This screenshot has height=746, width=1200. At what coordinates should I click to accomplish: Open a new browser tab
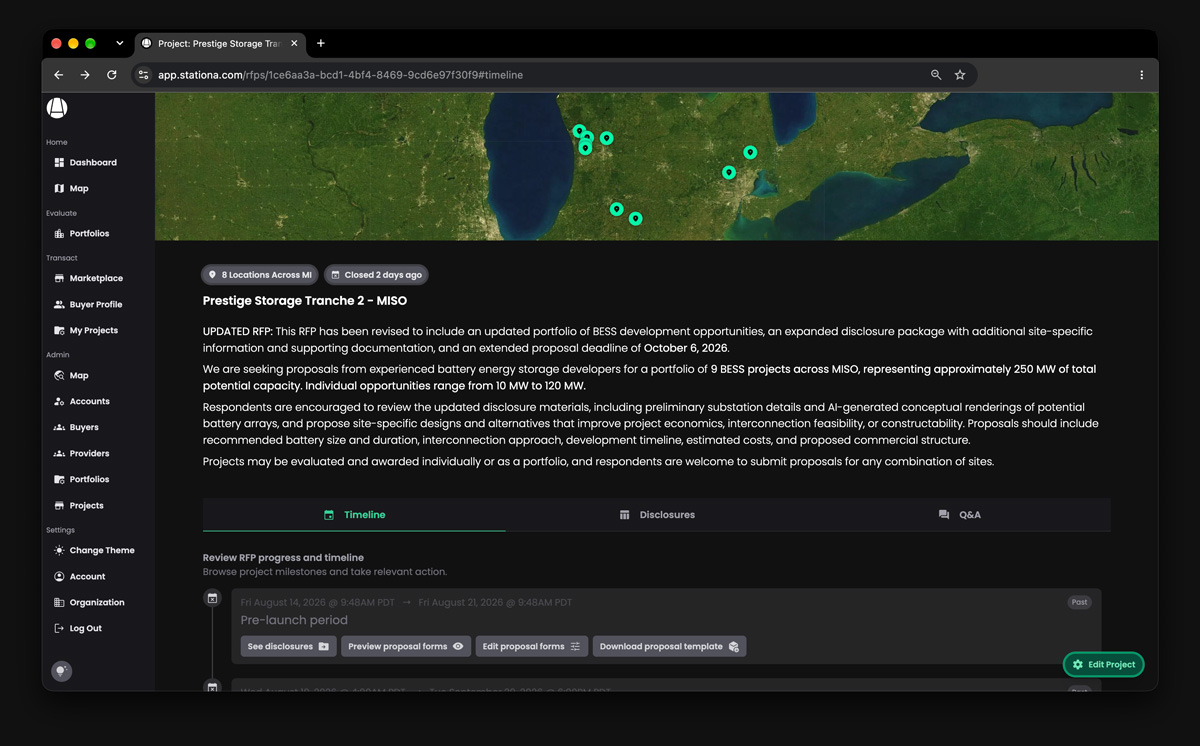(321, 44)
